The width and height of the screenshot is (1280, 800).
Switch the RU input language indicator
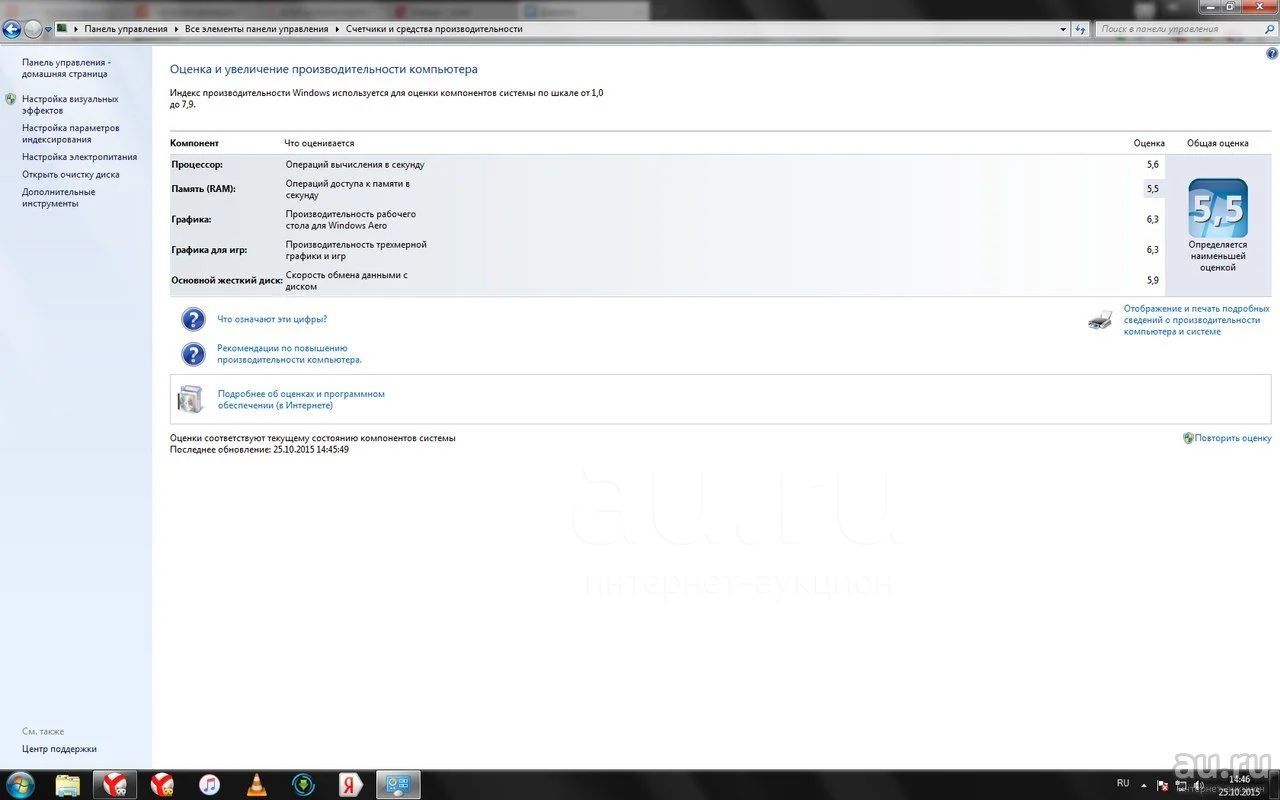click(1123, 783)
